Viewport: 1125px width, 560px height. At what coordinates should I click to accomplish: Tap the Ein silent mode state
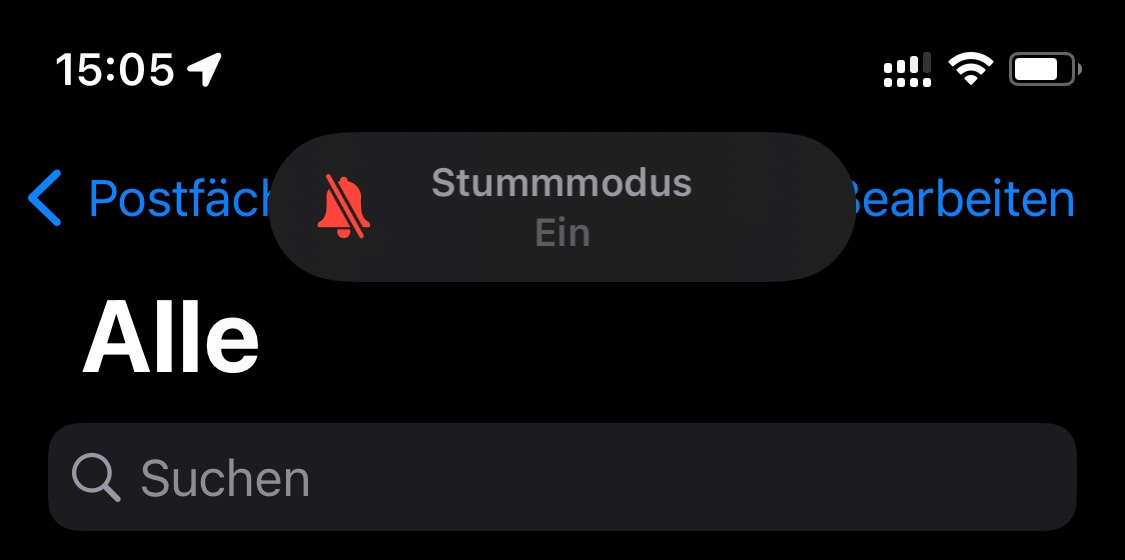562,233
